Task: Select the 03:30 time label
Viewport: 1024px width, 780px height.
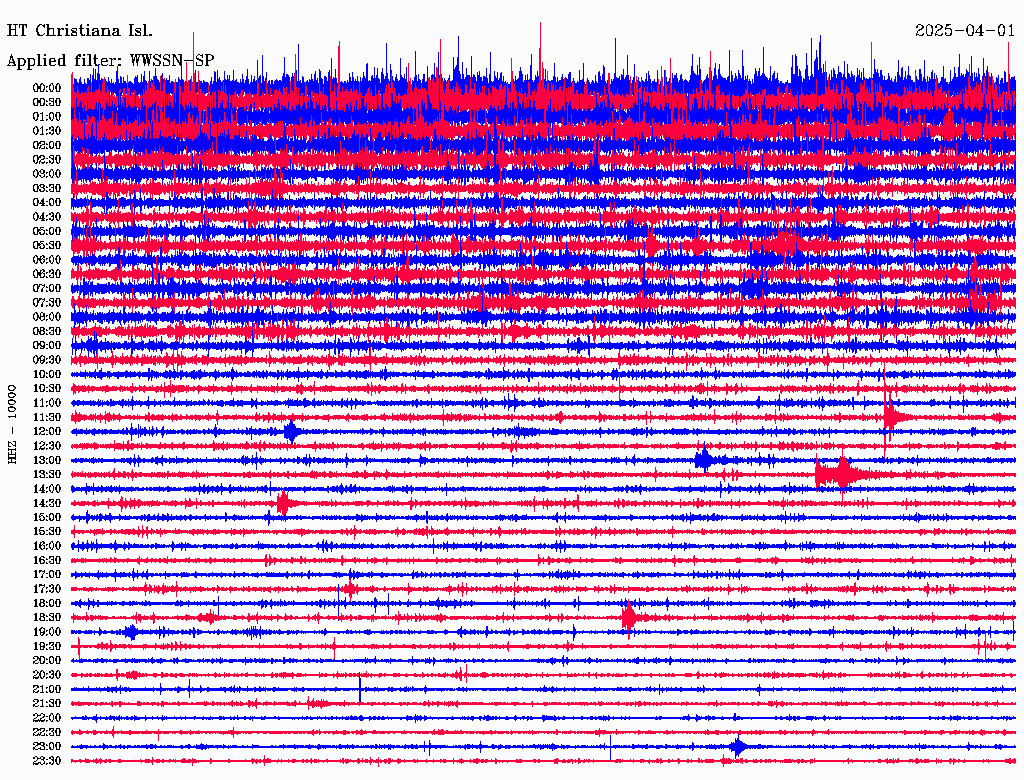Action: [x=47, y=188]
